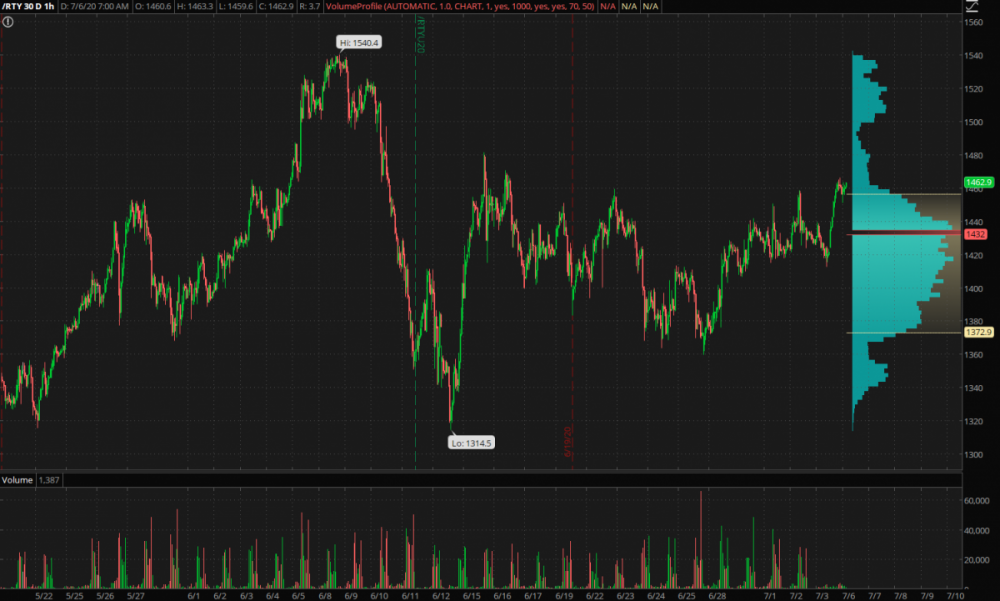Image resolution: width=1000 pixels, height=601 pixels.
Task: Select the Lo: 1314.5 price bubble
Action: pos(472,441)
